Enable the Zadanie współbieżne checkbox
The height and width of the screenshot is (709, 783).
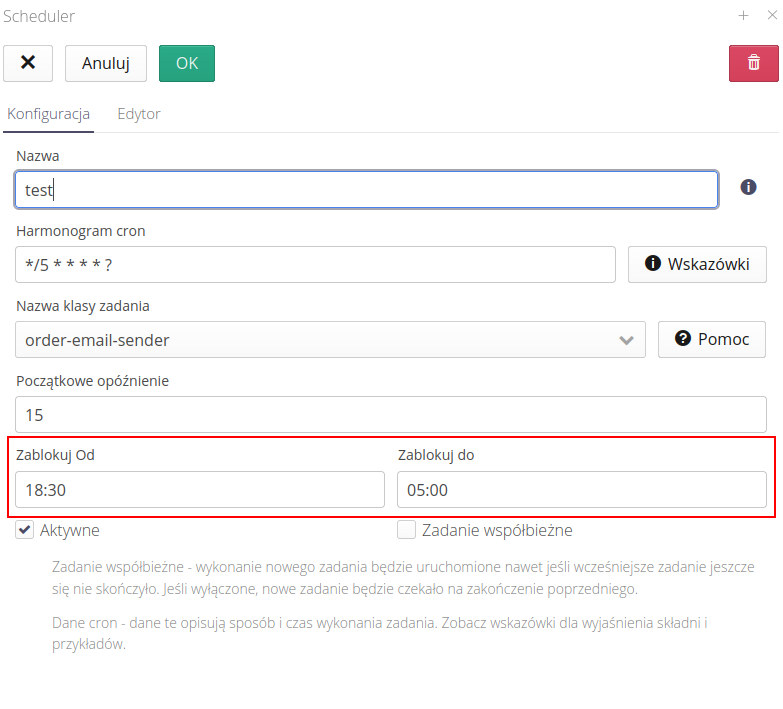[406, 530]
